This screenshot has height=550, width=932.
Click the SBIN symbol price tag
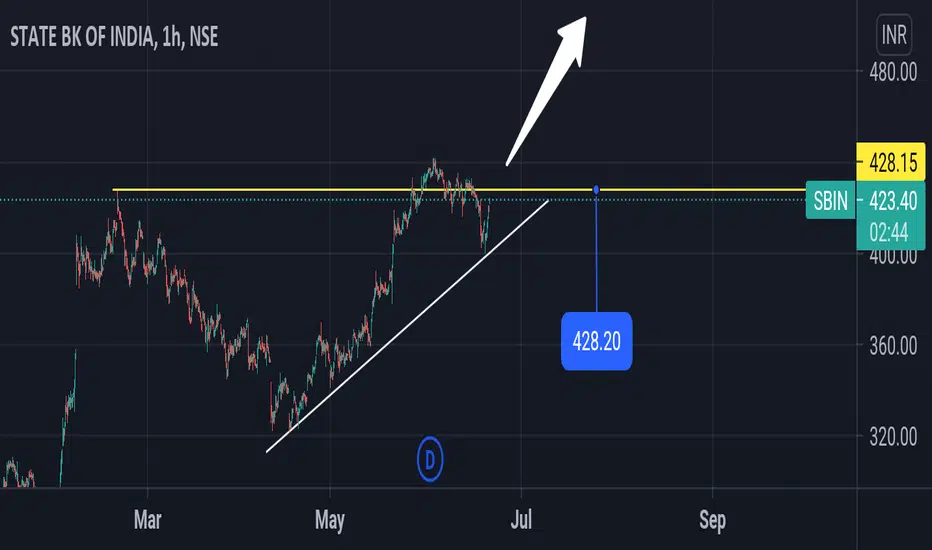pyautogui.click(x=830, y=201)
